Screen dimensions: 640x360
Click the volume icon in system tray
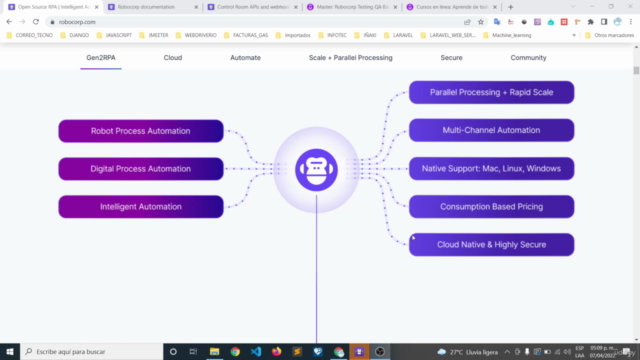pyautogui.click(x=567, y=351)
